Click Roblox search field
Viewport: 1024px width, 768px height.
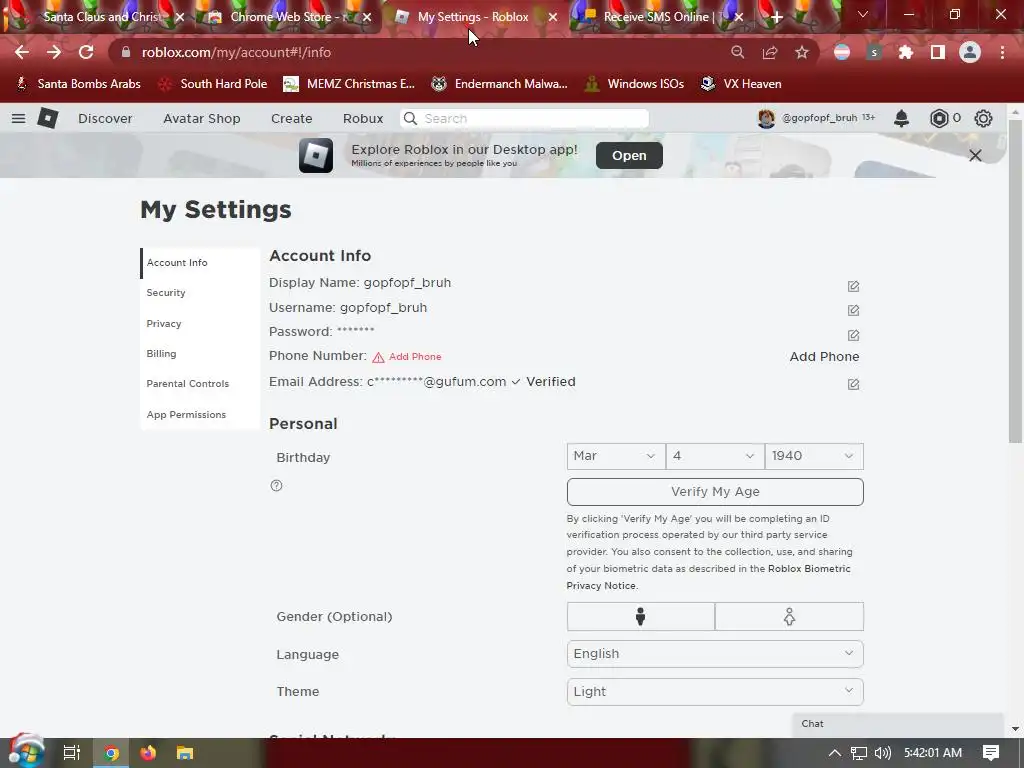coord(524,118)
